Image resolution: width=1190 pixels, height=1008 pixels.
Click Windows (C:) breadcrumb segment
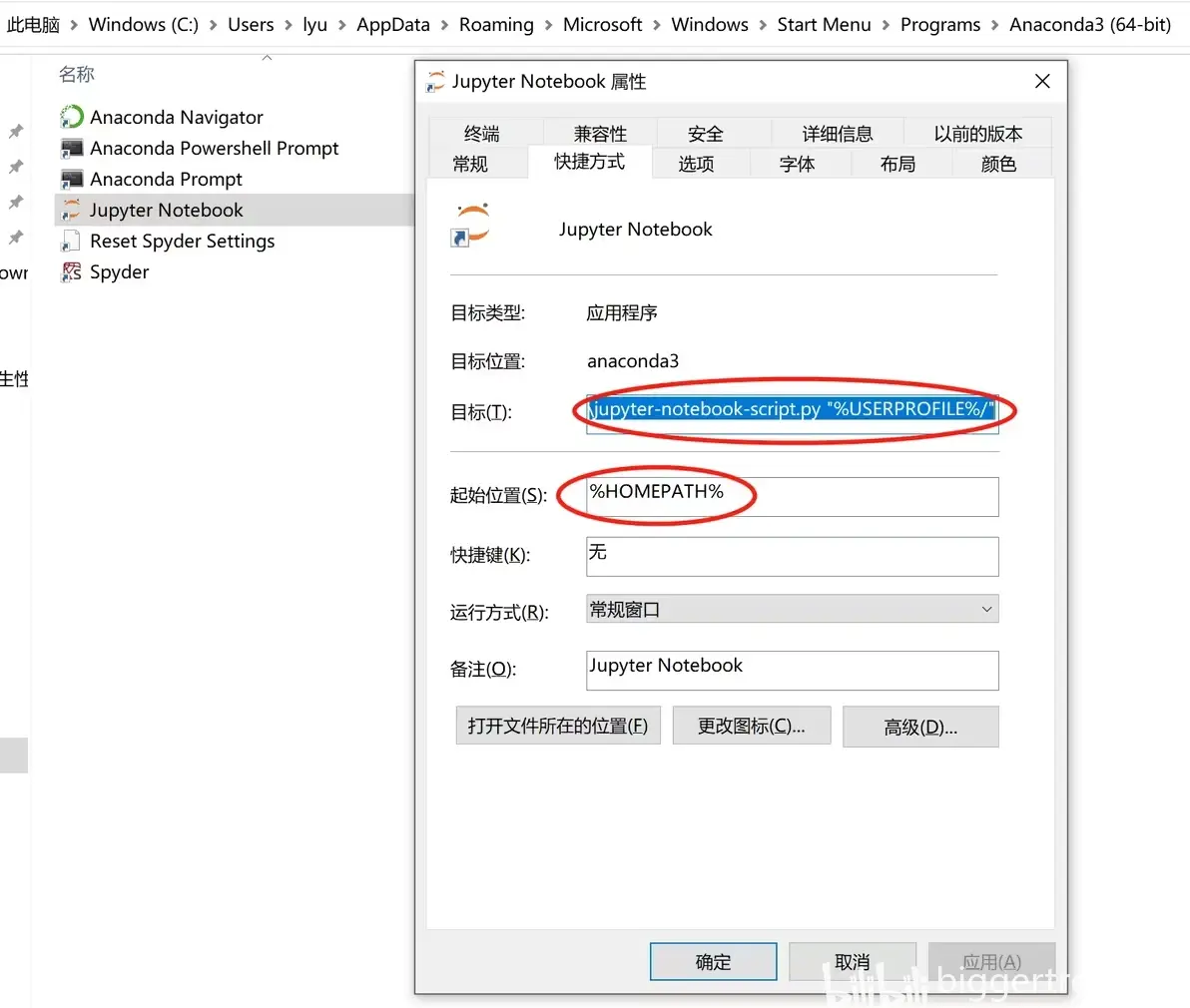[144, 24]
